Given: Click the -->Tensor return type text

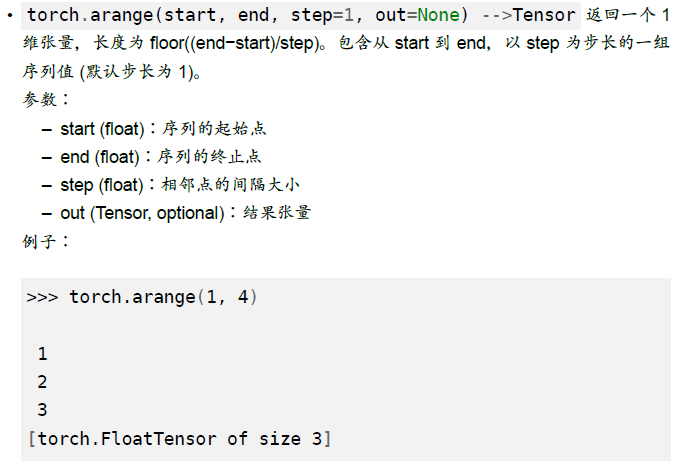Looking at the screenshot, I should click(x=529, y=15).
